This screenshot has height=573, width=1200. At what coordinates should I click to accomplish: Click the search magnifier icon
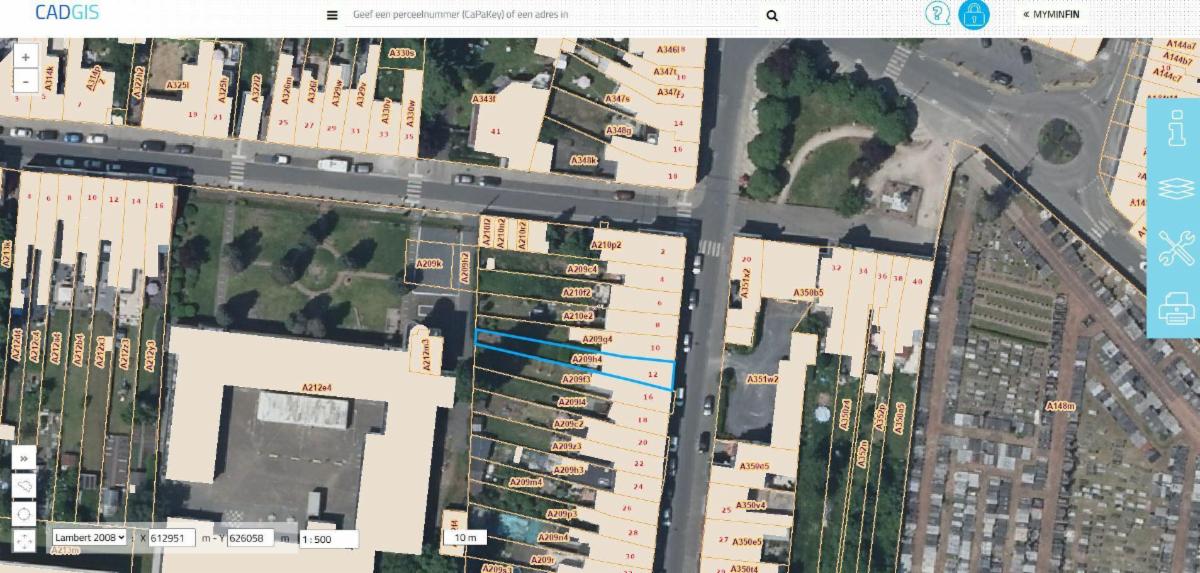[x=772, y=16]
